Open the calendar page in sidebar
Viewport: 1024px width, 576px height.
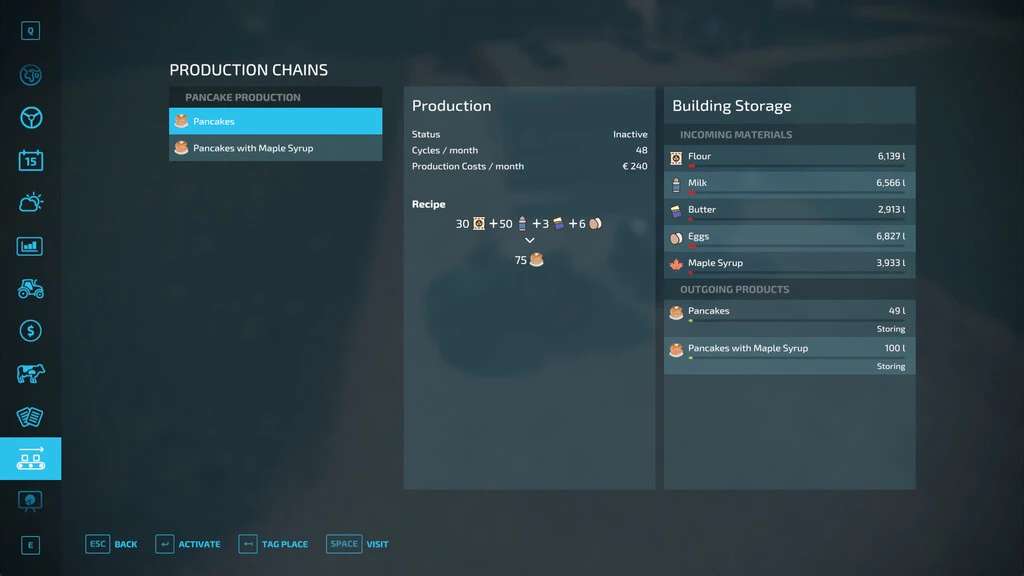tap(30, 160)
